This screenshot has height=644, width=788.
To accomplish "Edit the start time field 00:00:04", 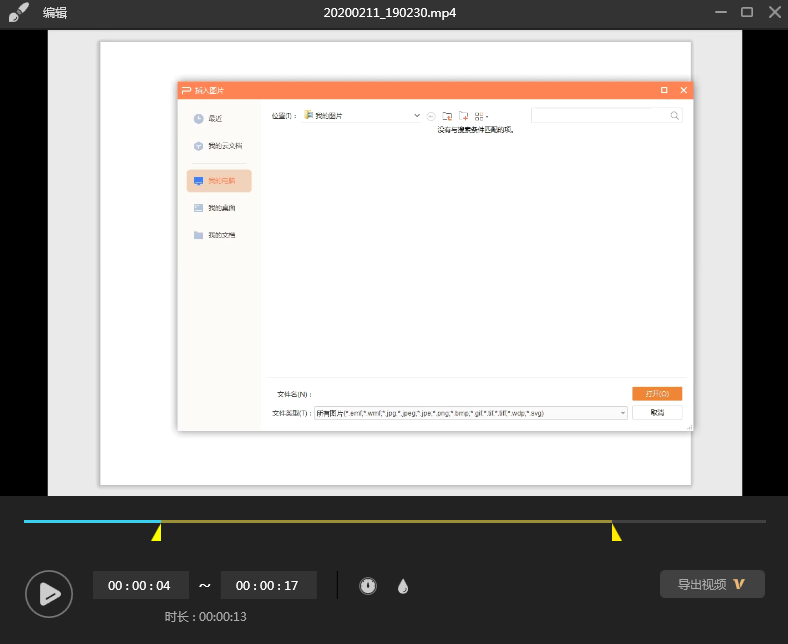I will click(x=141, y=585).
